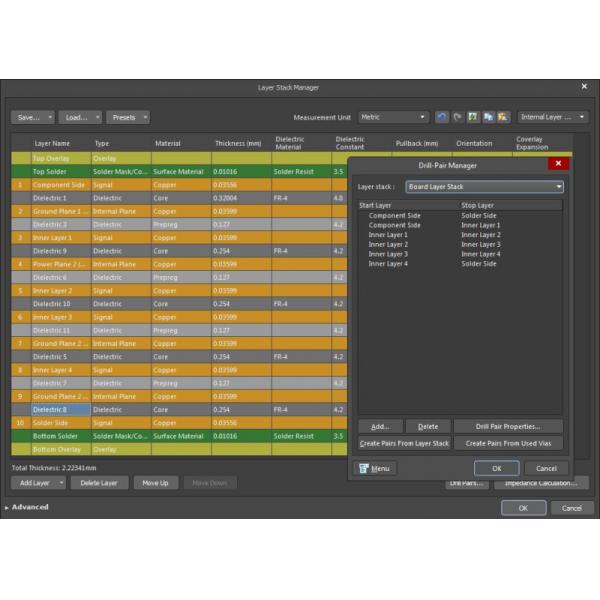Click Create Pairs From Layer Stack
The image size is (600, 600).
pyautogui.click(x=404, y=443)
